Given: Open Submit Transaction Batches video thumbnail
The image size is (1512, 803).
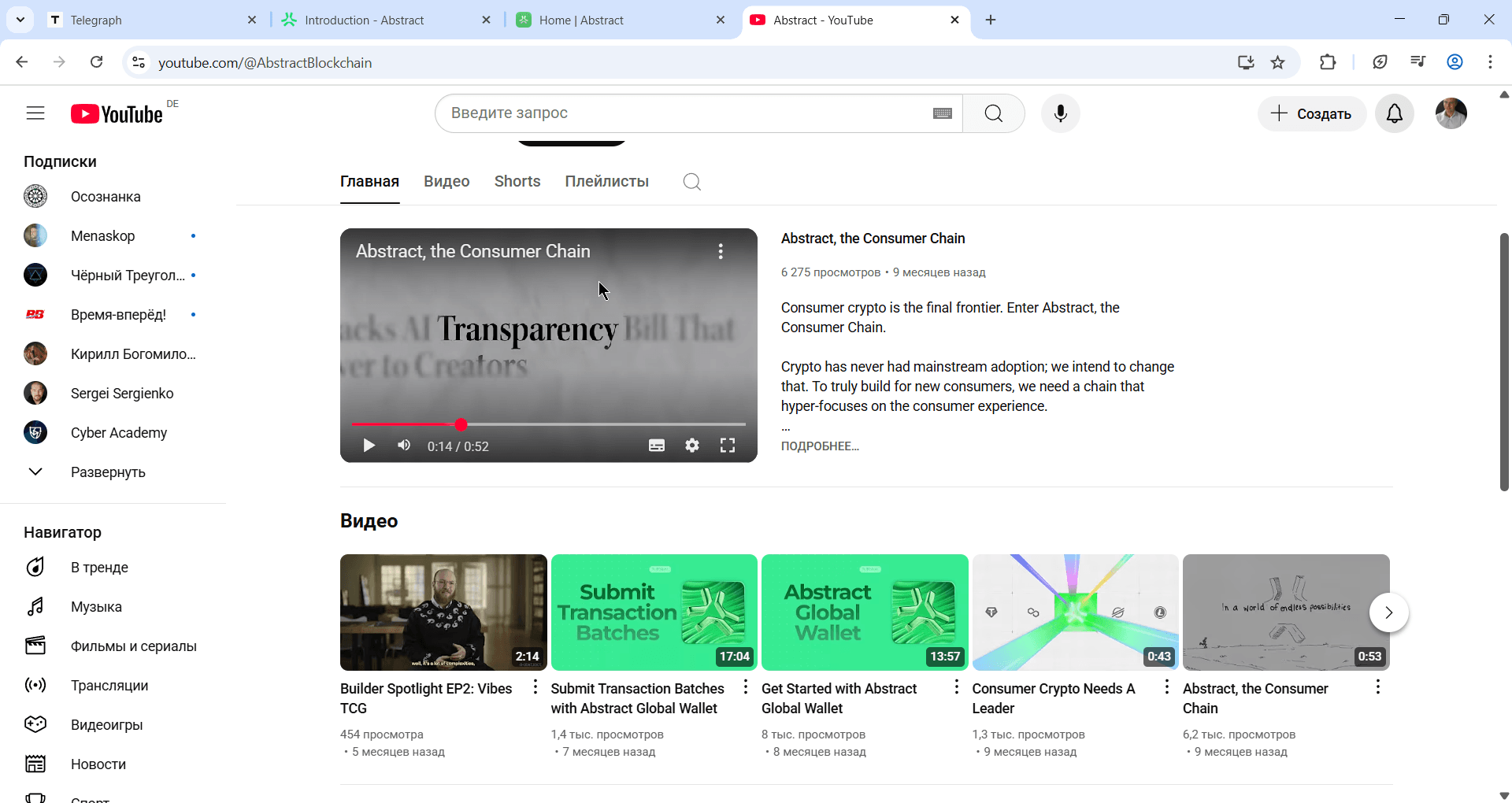Looking at the screenshot, I should [x=654, y=612].
